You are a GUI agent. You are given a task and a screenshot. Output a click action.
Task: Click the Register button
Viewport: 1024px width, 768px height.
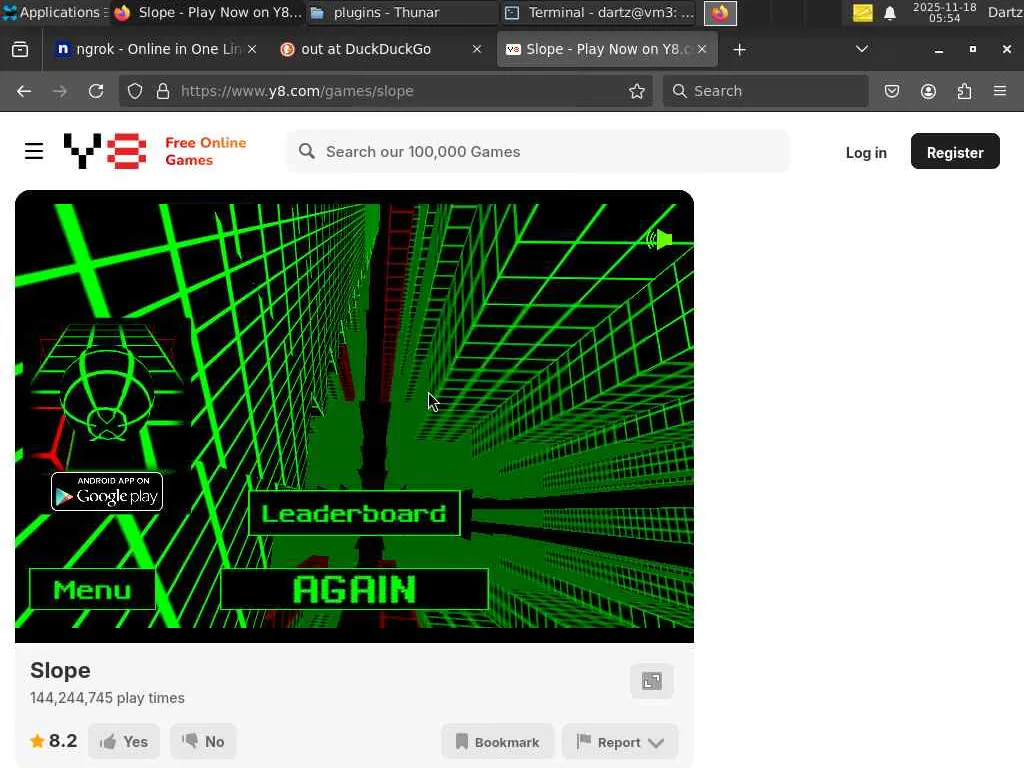[955, 152]
